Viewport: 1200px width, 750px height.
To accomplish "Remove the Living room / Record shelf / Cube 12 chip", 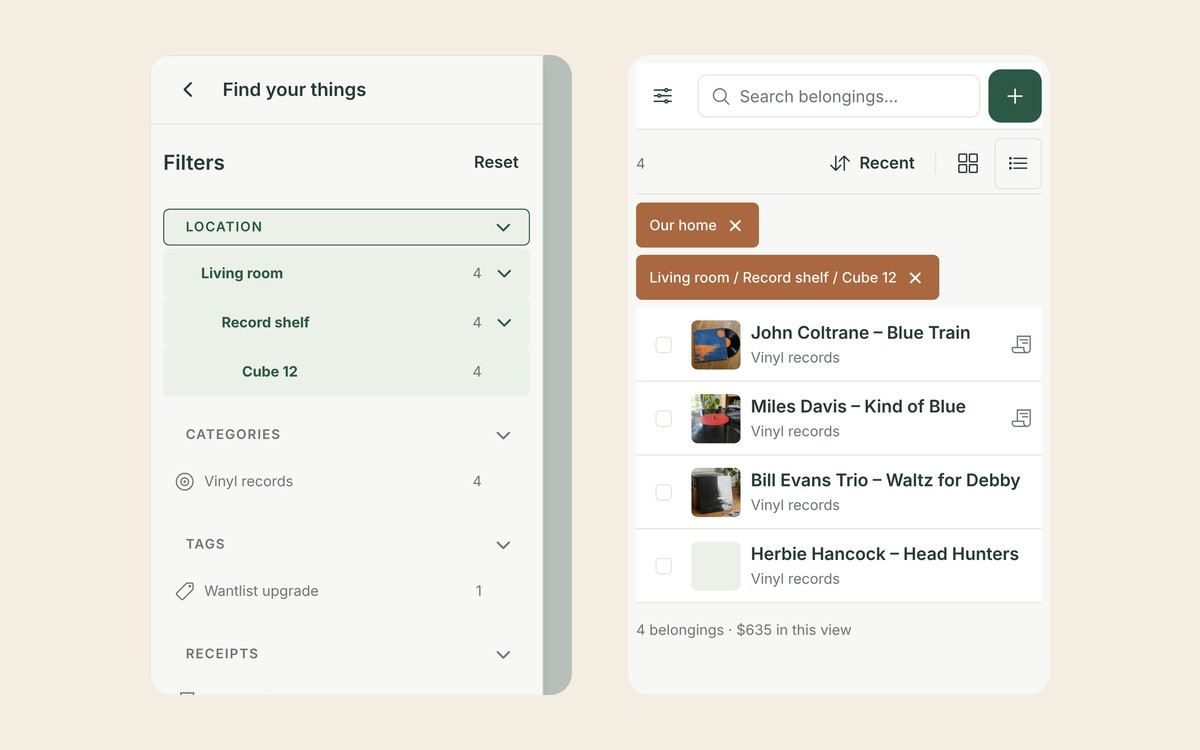I will click(915, 278).
